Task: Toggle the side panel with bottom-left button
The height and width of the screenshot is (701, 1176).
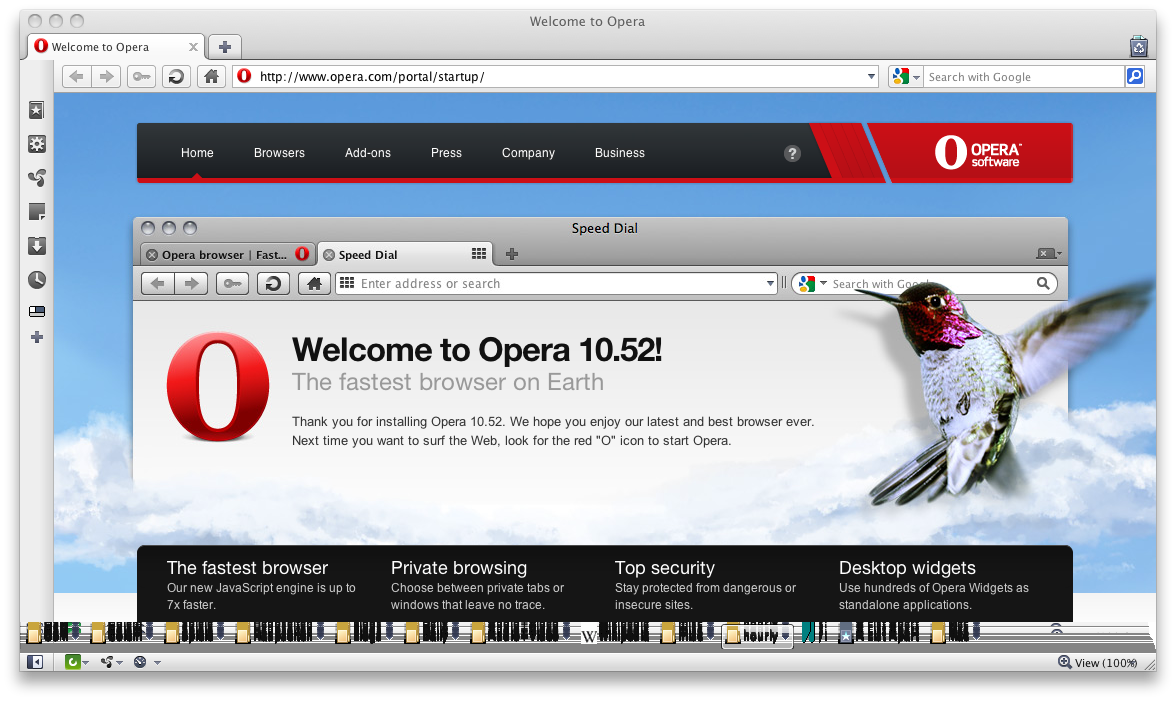Action: [x=35, y=662]
